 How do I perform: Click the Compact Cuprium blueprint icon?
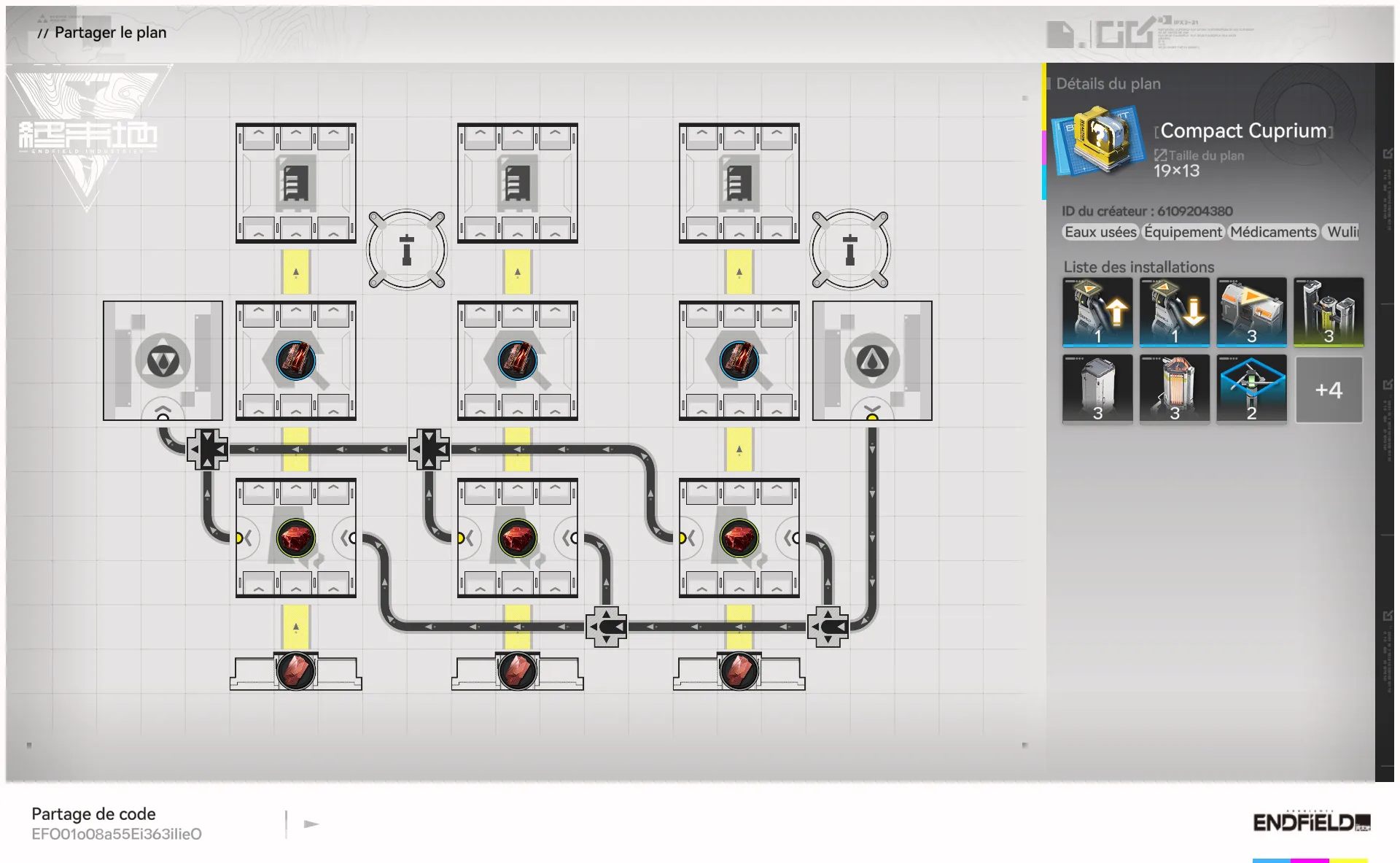(x=1097, y=140)
